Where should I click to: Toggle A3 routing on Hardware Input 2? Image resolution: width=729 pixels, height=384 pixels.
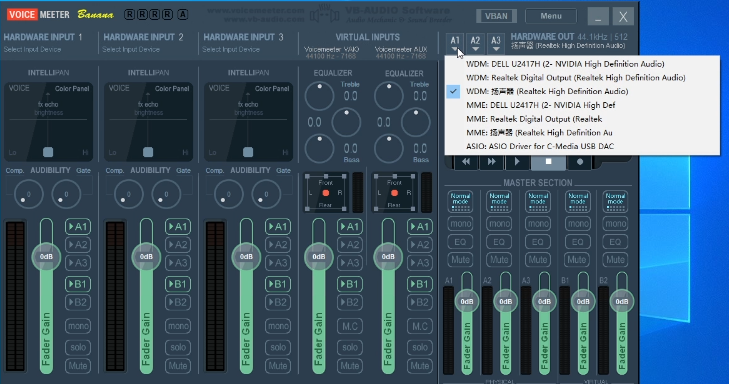tap(178, 263)
